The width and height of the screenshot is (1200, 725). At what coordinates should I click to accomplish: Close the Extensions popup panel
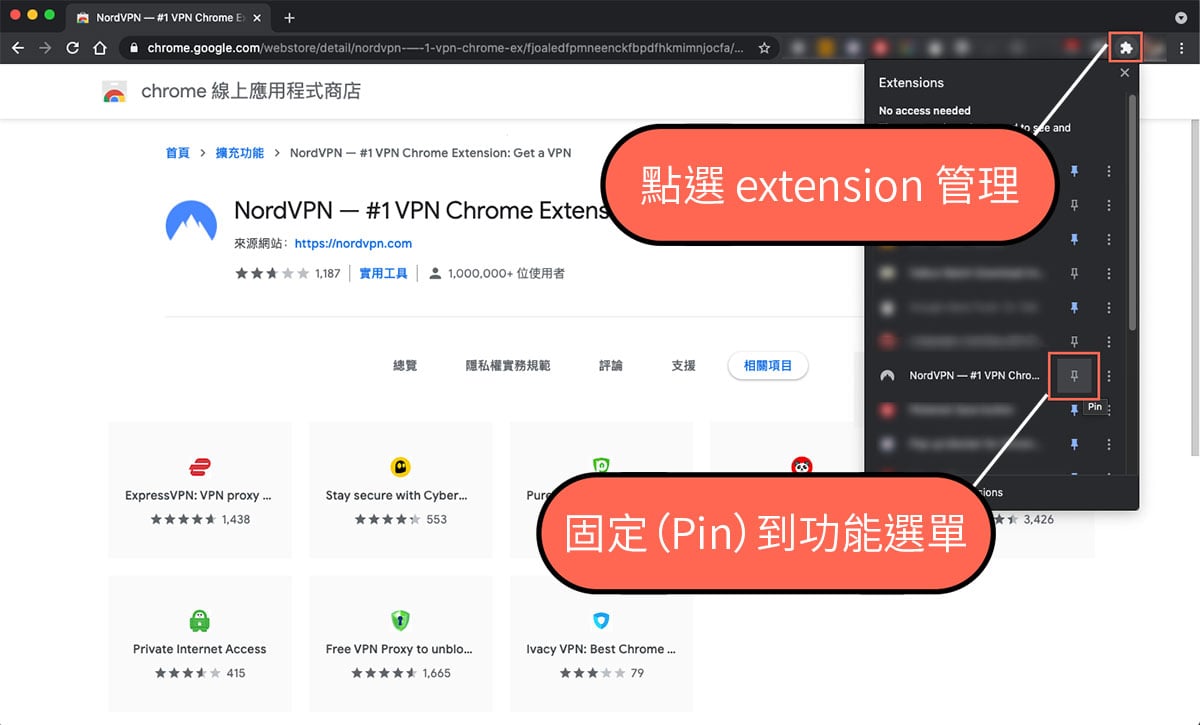(1124, 73)
